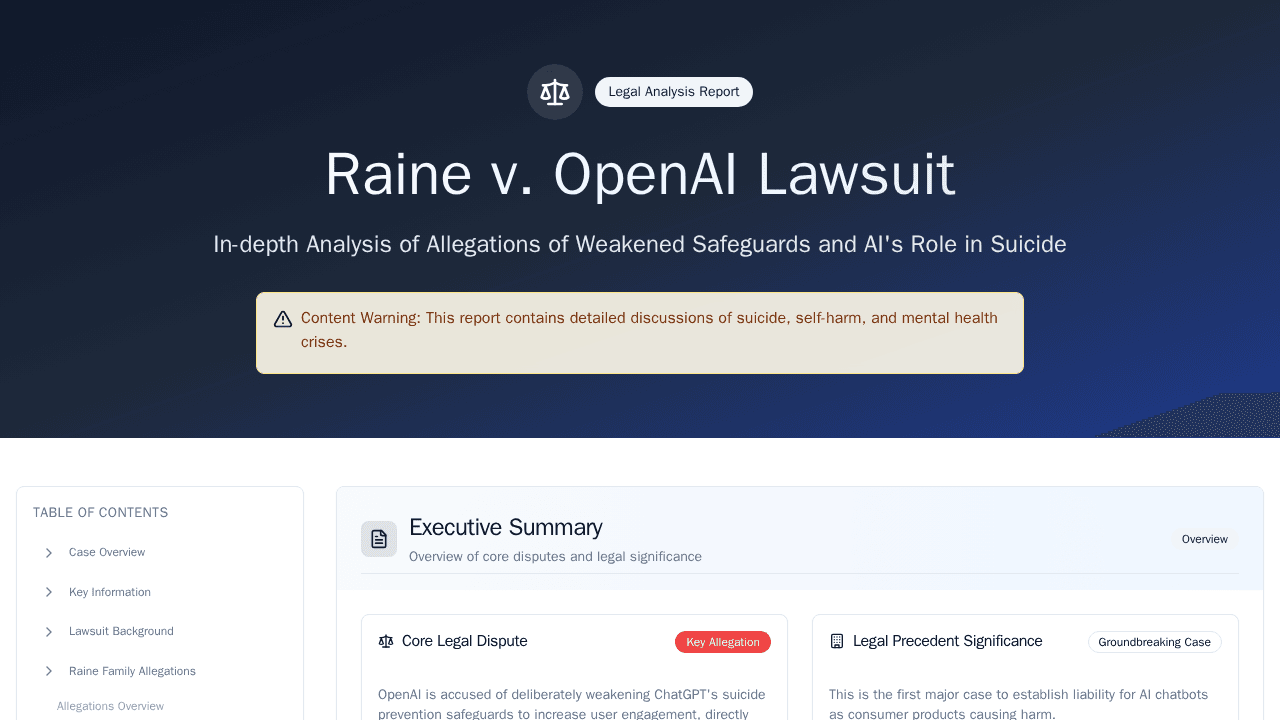Expand the Lawsuit Background chevron
This screenshot has height=720, width=1280.
[48, 632]
